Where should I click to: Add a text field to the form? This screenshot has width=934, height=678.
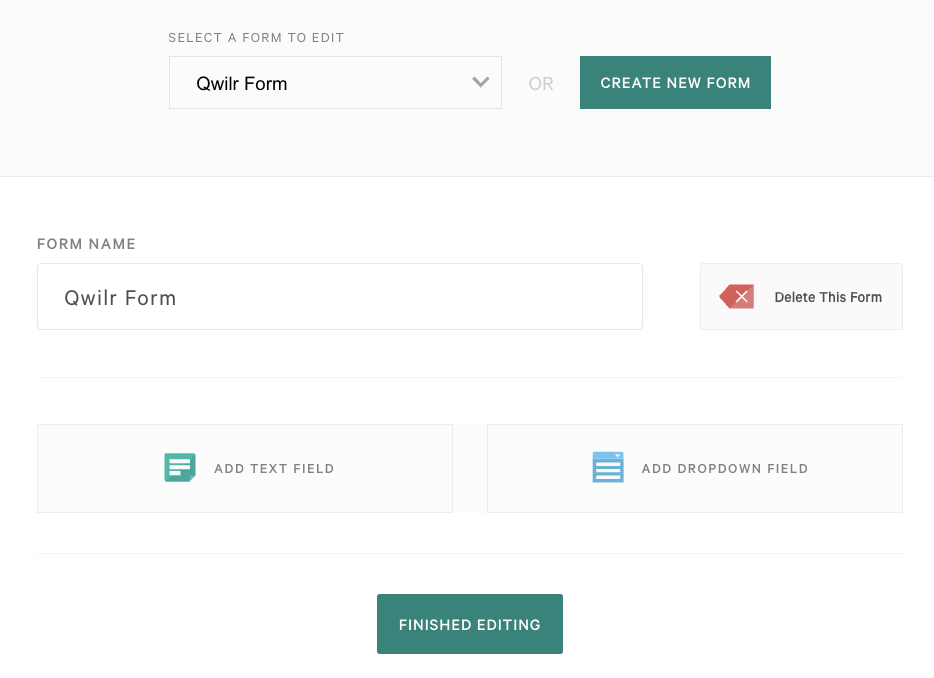pos(245,468)
